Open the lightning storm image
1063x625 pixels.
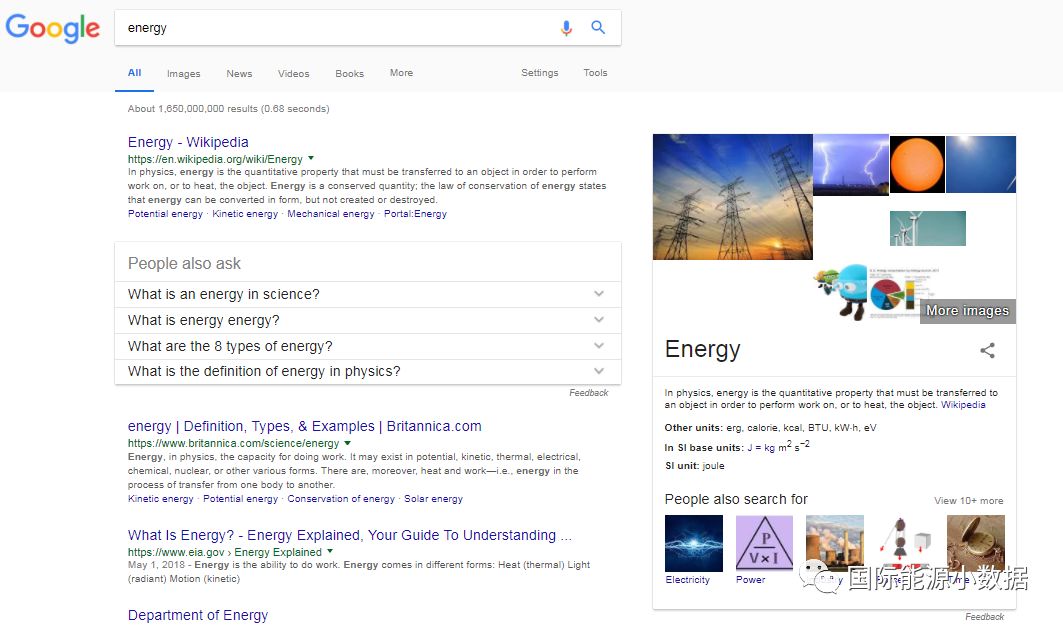[x=851, y=165]
